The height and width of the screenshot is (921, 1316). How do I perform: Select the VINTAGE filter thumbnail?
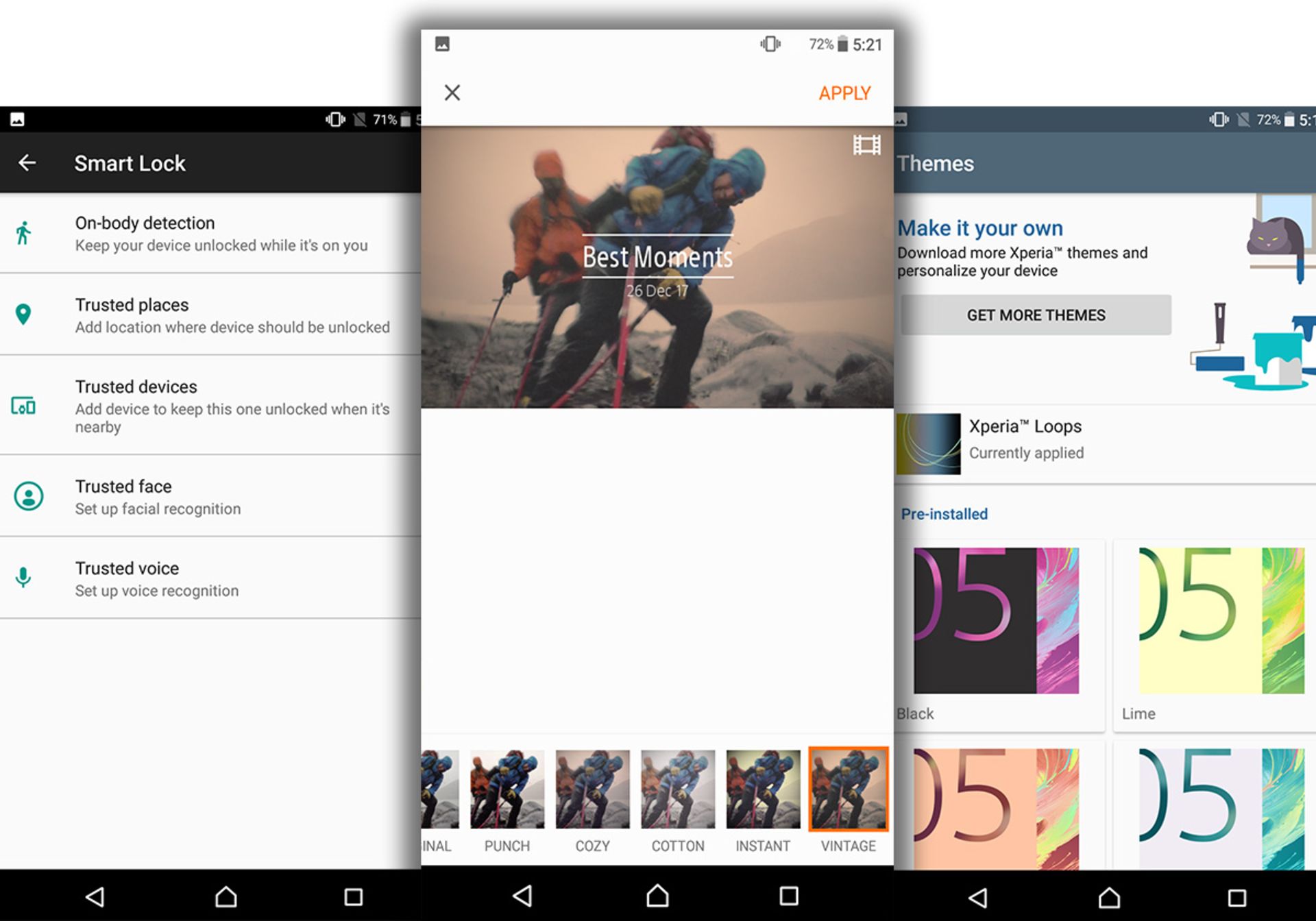[x=848, y=789]
